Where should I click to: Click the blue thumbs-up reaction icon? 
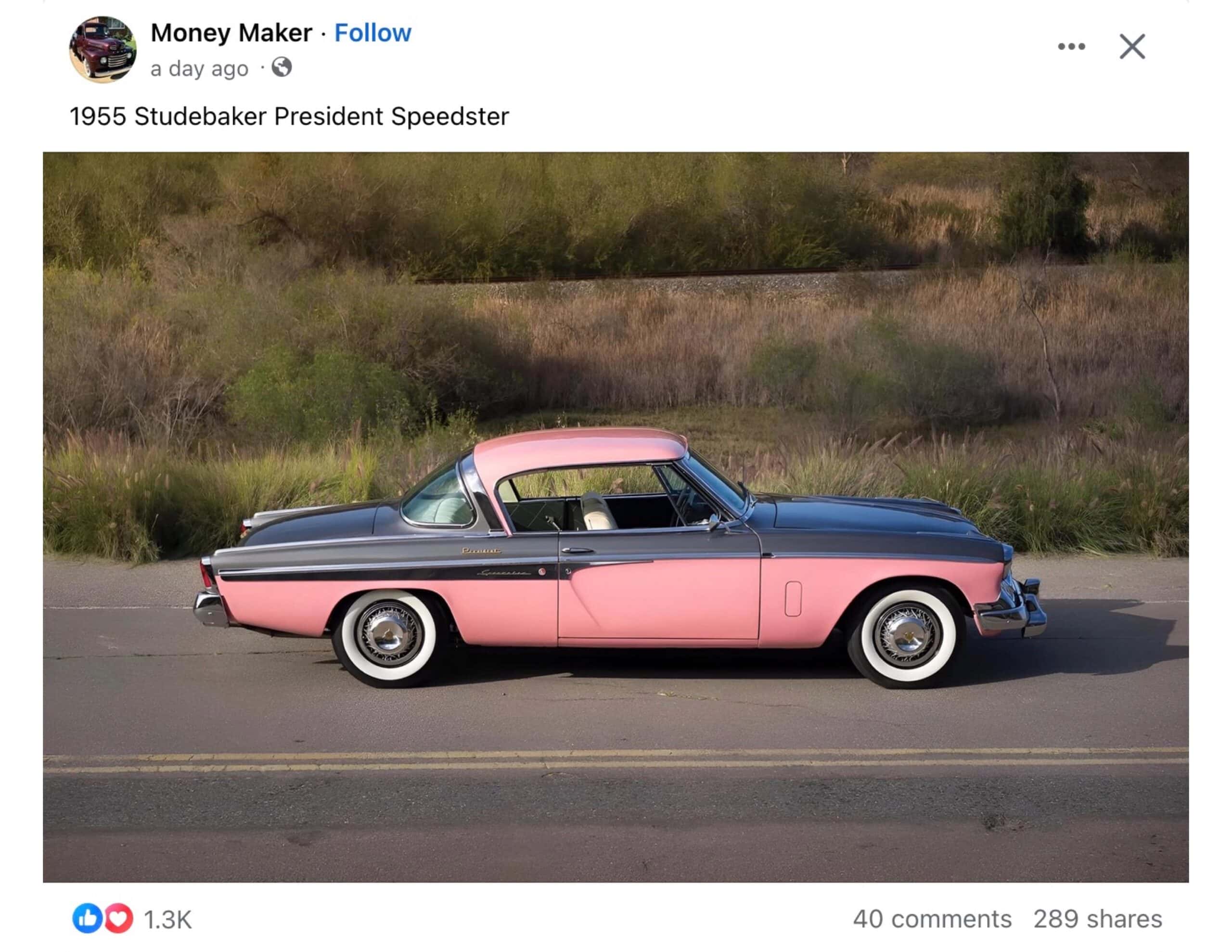point(87,918)
